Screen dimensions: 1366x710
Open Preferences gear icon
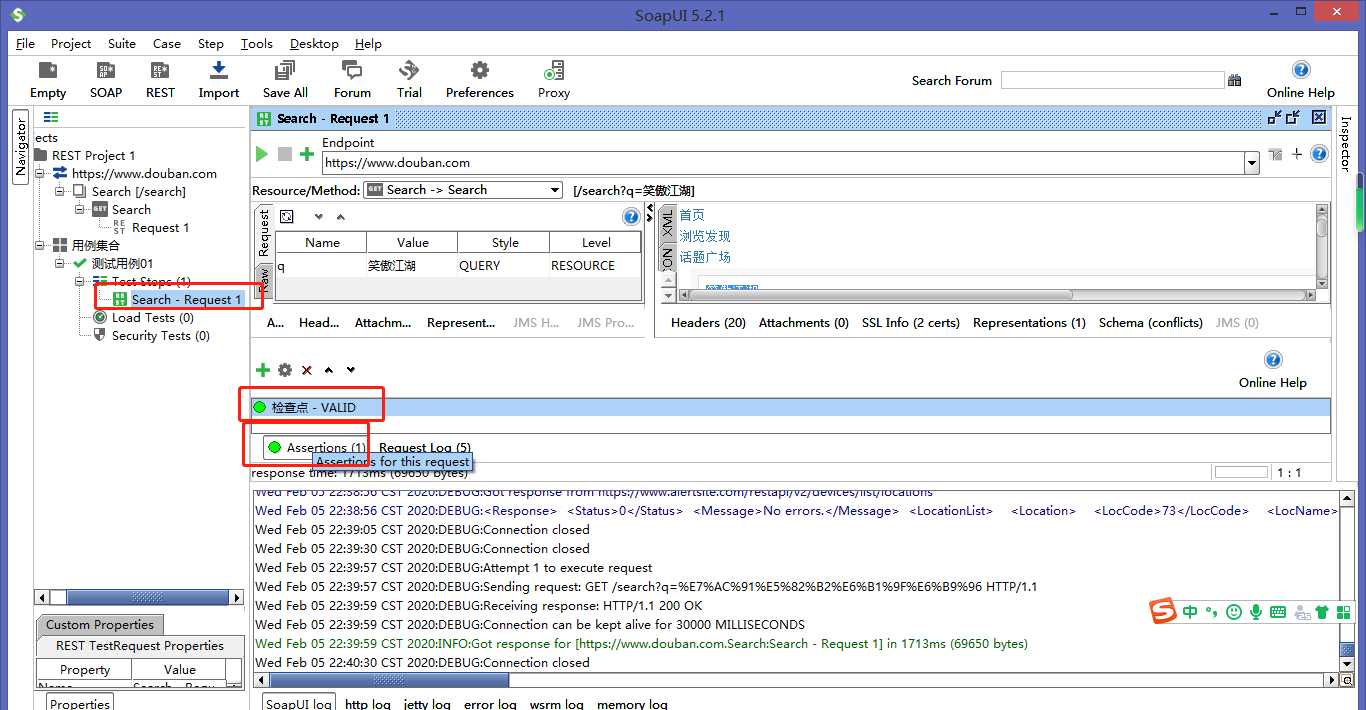point(480,71)
